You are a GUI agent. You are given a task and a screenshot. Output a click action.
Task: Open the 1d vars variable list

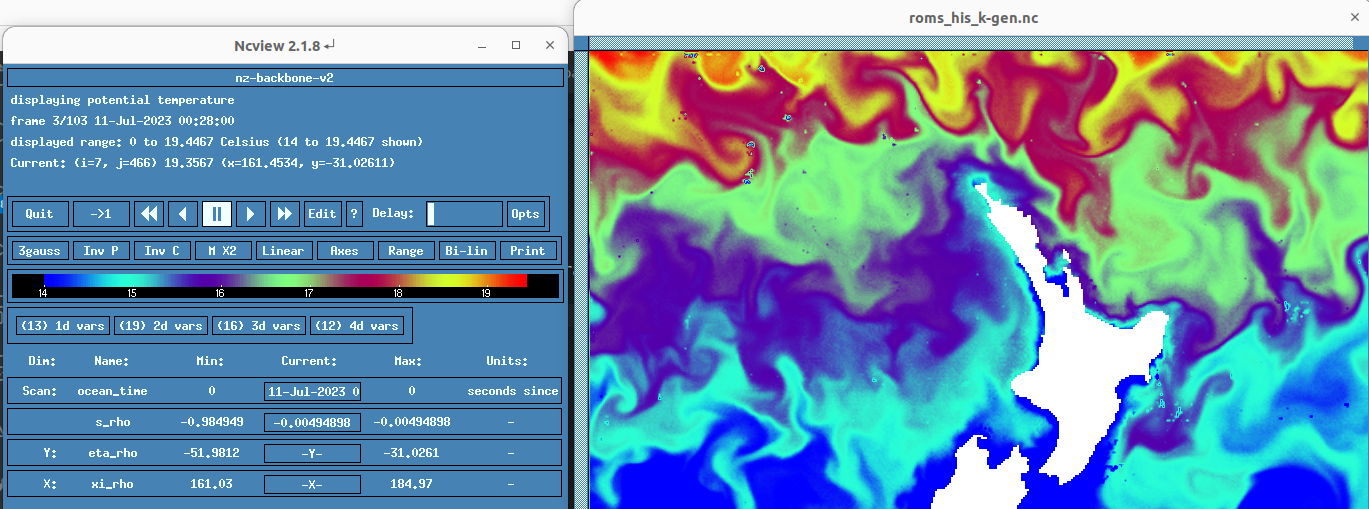(62, 326)
